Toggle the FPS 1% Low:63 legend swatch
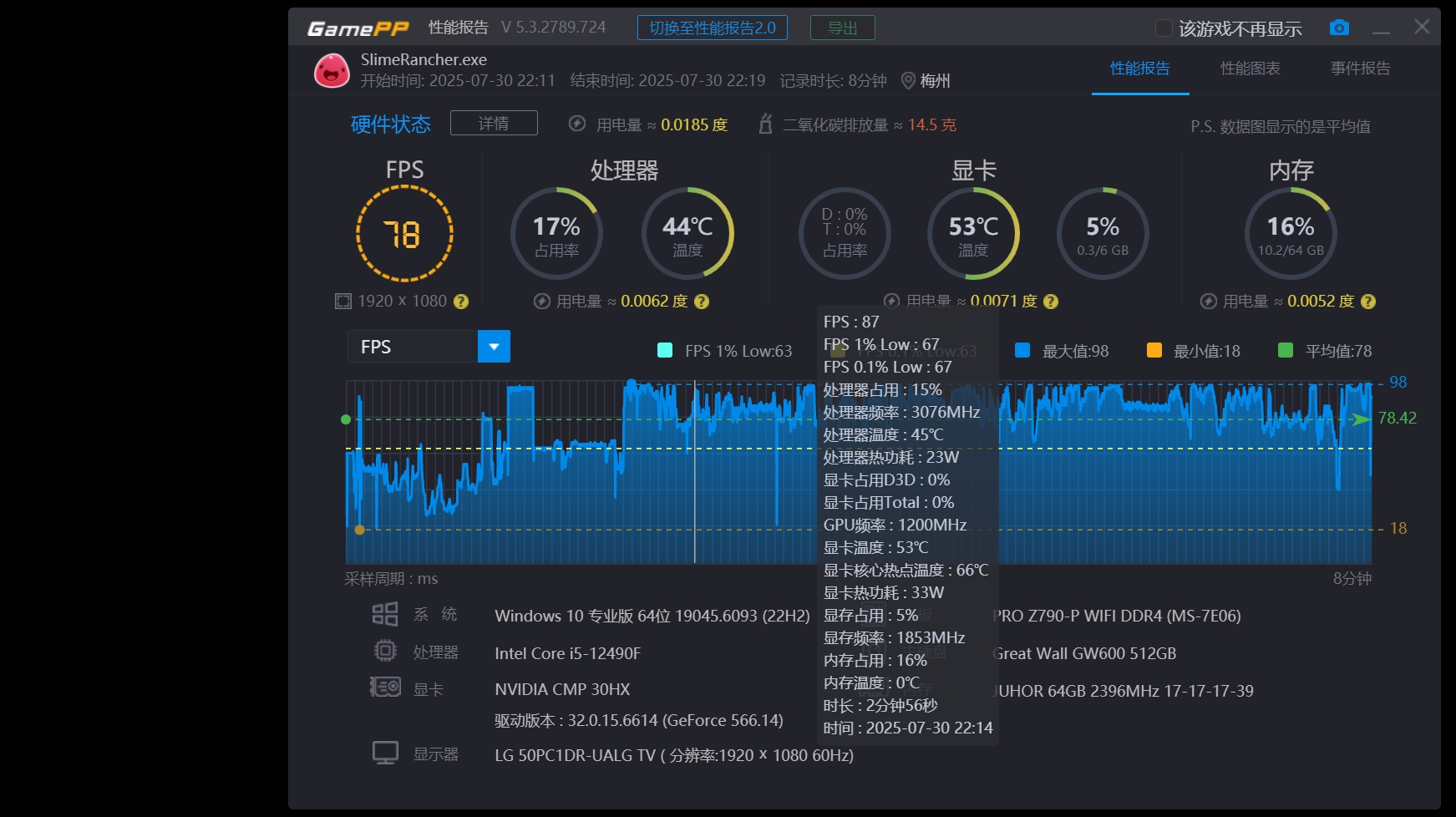 665,350
